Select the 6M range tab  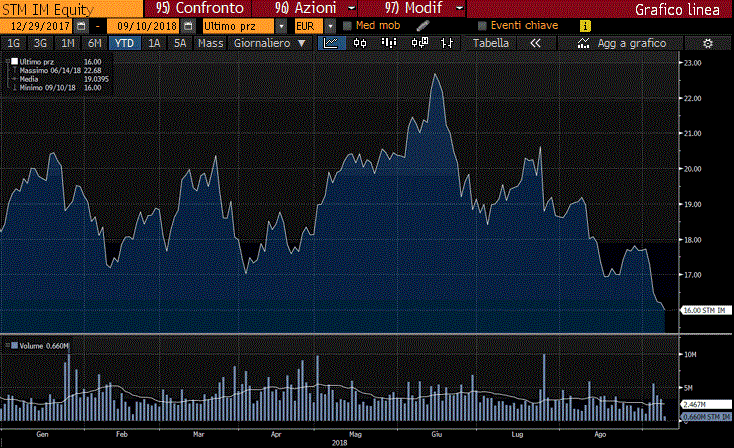coord(95,43)
